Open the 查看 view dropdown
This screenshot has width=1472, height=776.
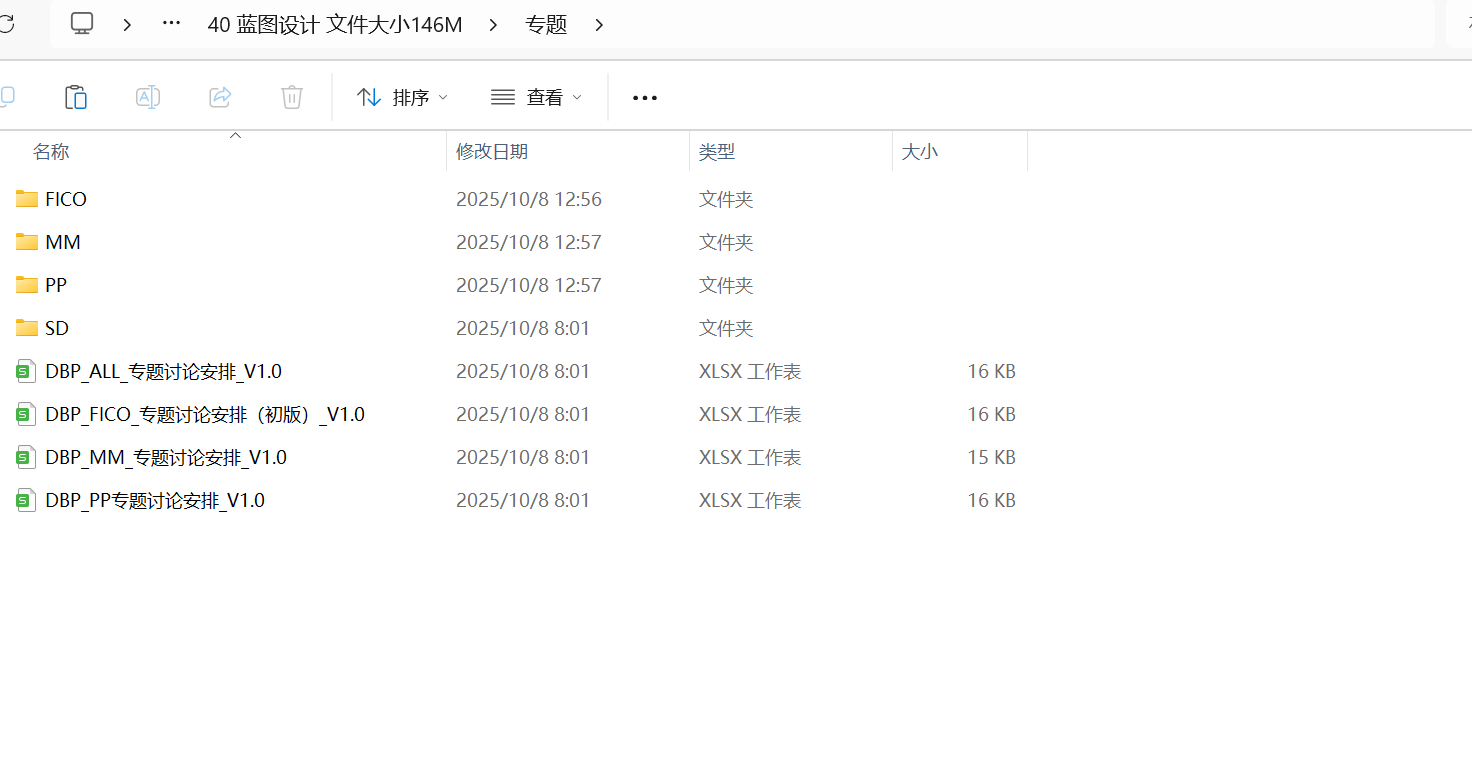[536, 97]
